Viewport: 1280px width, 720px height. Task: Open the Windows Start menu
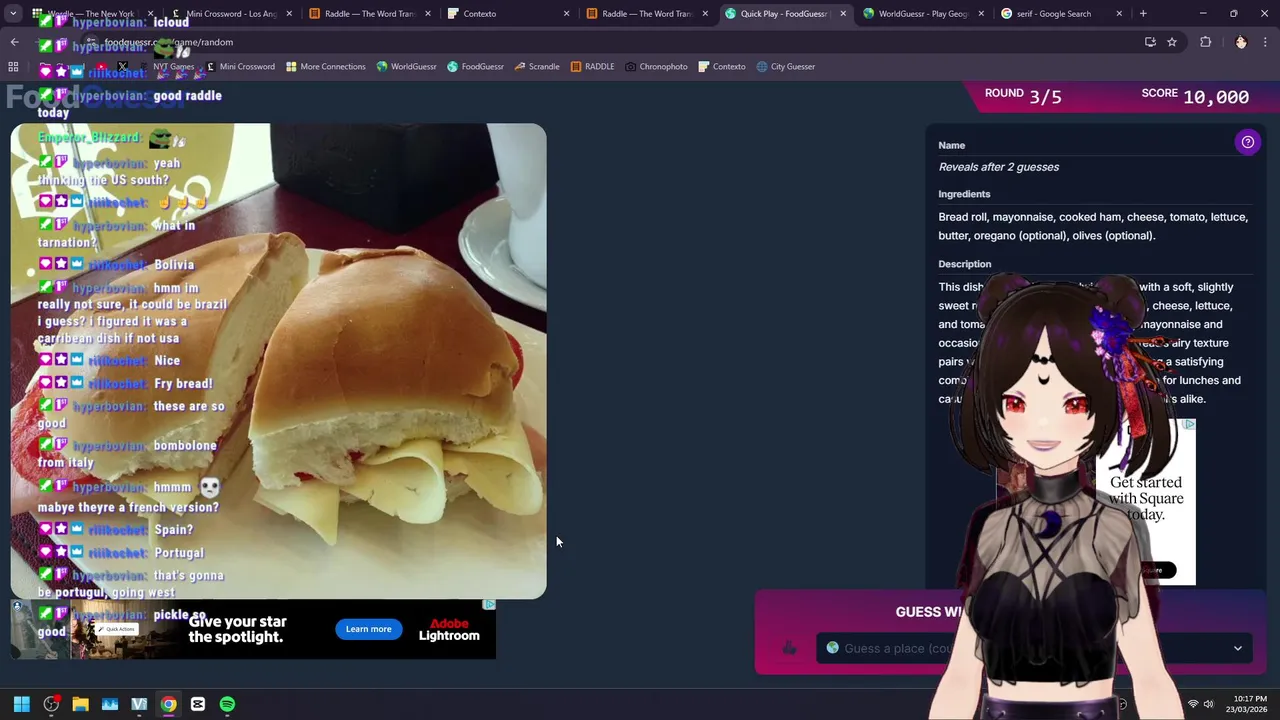pos(21,704)
